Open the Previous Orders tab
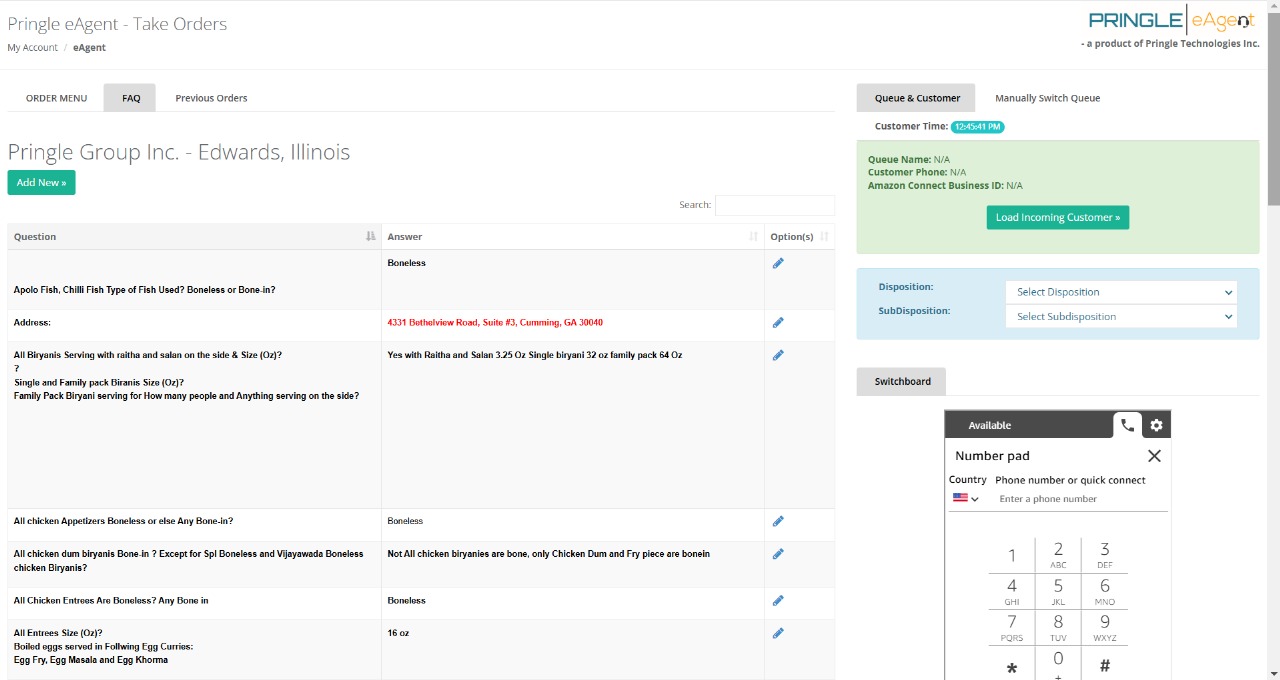1280x680 pixels. 211,98
